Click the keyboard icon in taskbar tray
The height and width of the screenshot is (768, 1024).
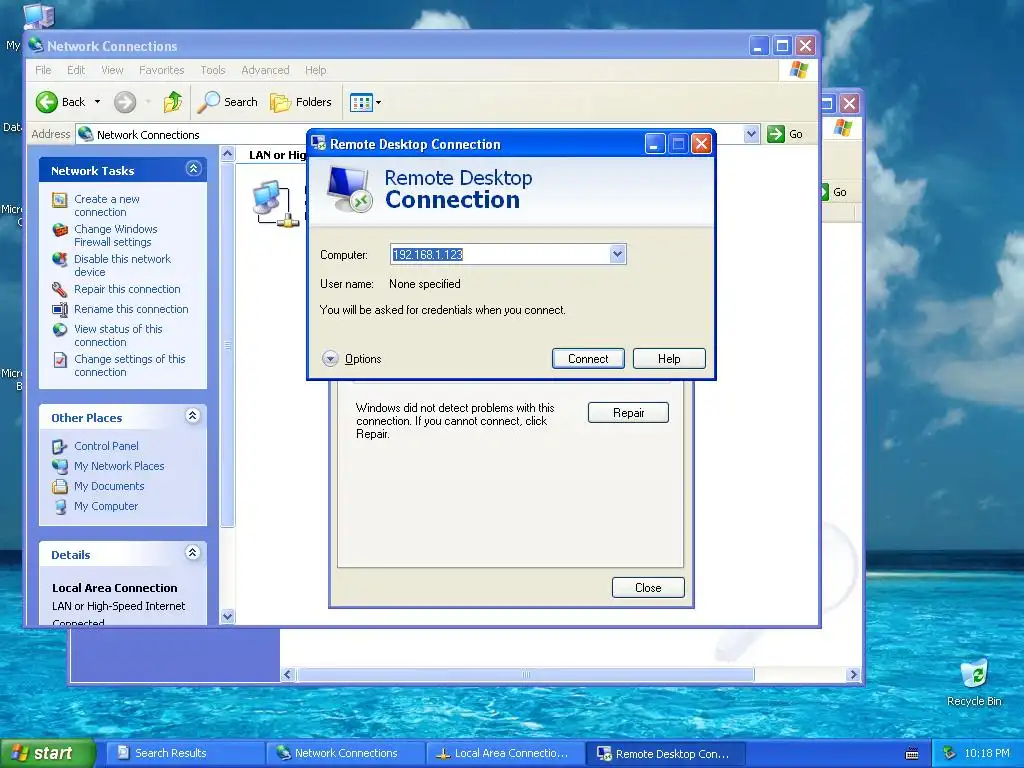[912, 754]
